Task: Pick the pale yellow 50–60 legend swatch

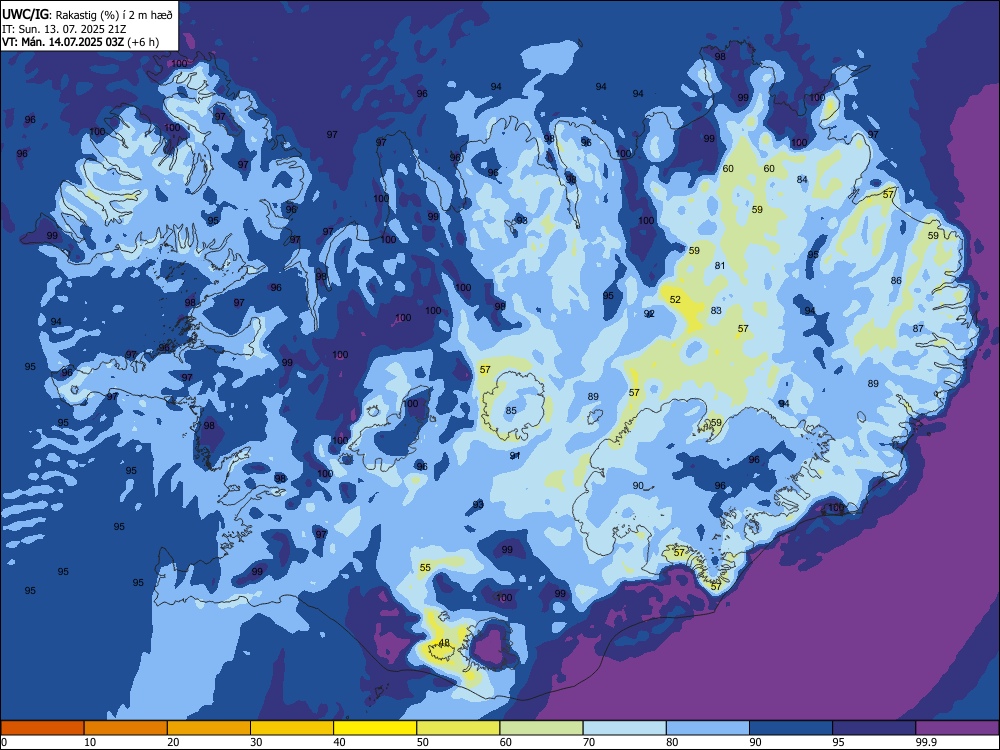Action: (x=458, y=728)
